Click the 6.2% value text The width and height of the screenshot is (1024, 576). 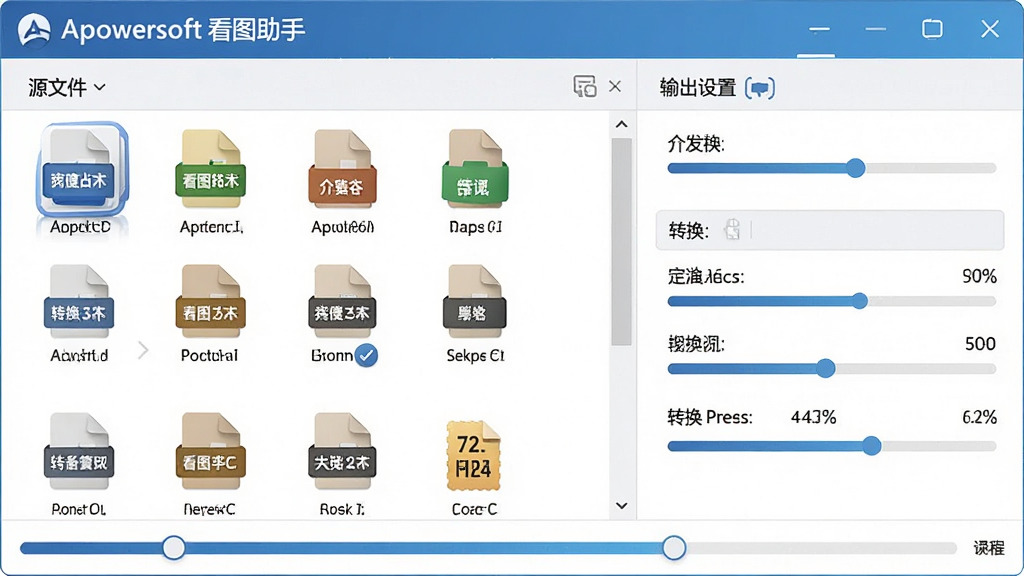(x=979, y=417)
